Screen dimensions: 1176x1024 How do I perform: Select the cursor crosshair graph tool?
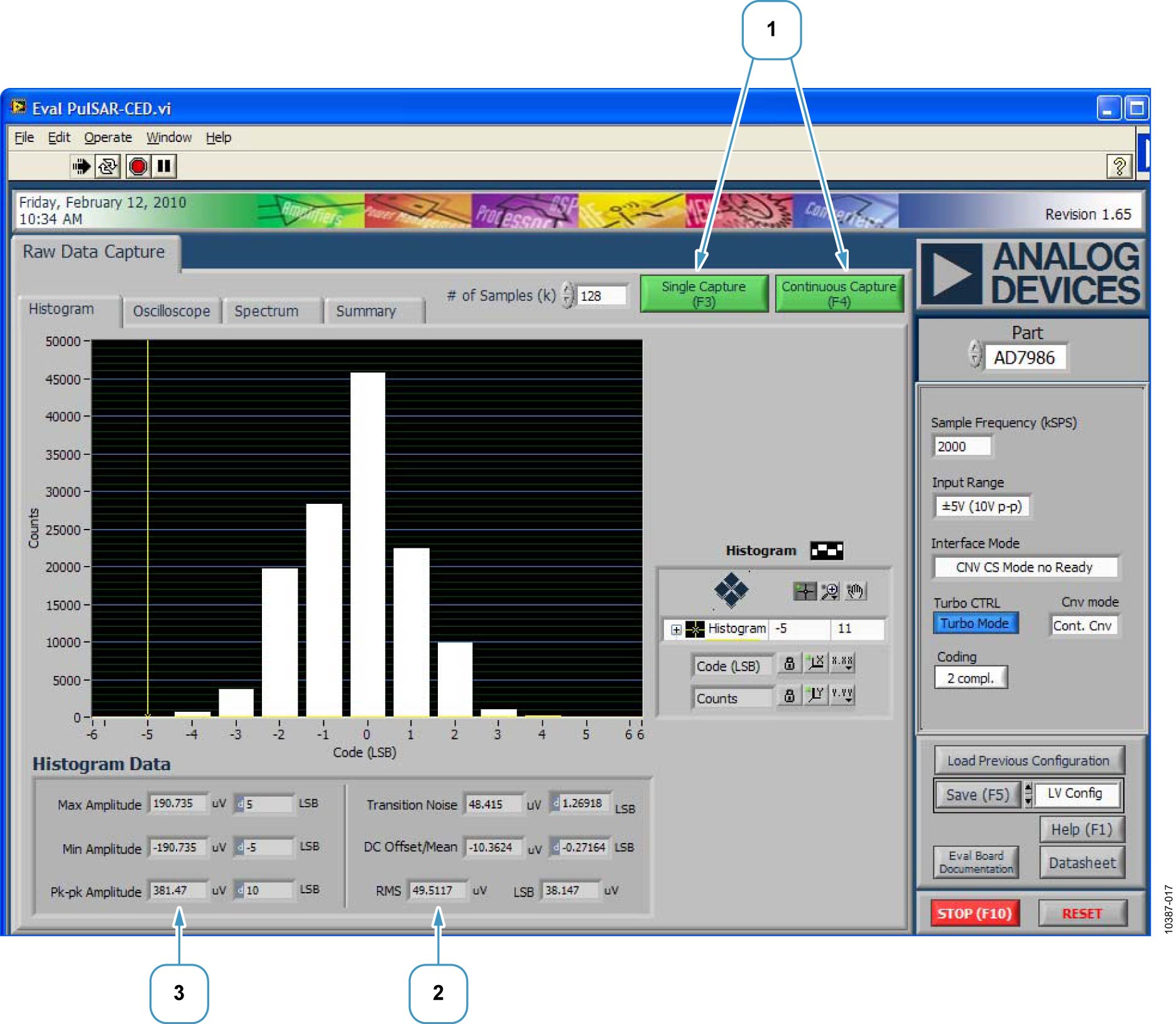click(x=805, y=591)
